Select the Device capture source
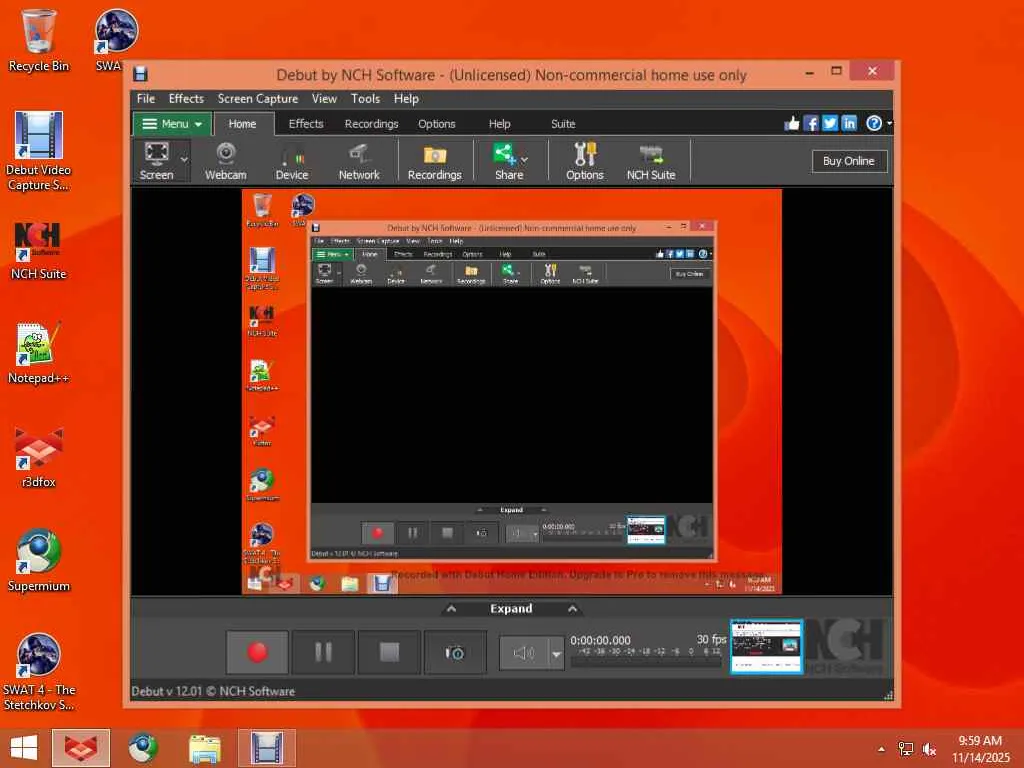This screenshot has width=1024, height=768. [291, 161]
